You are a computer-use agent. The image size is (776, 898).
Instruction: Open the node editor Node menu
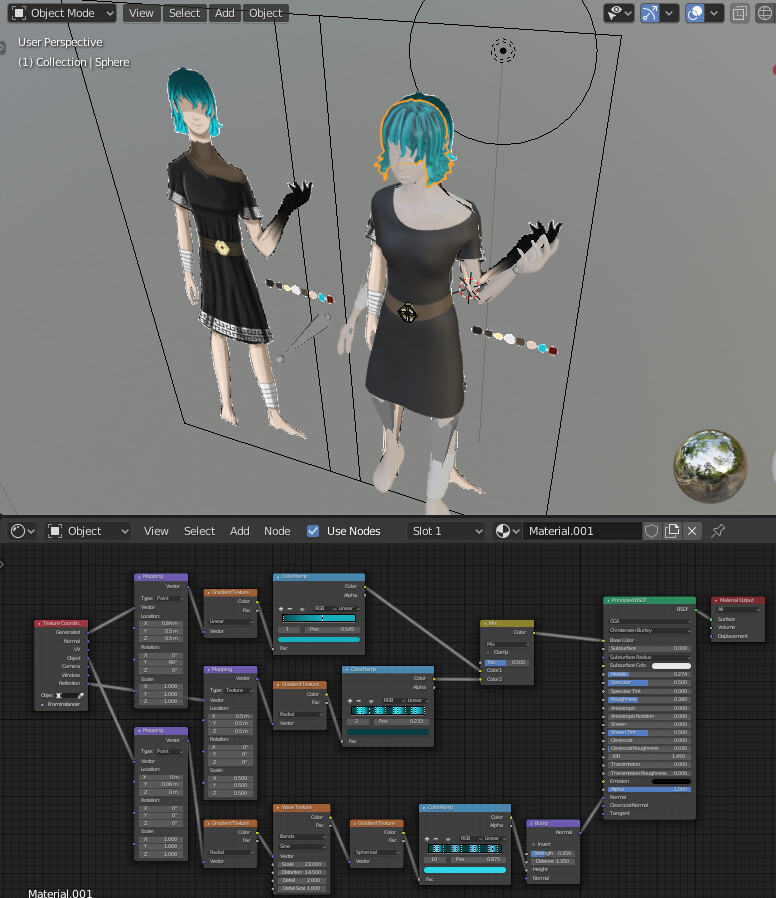[277, 531]
